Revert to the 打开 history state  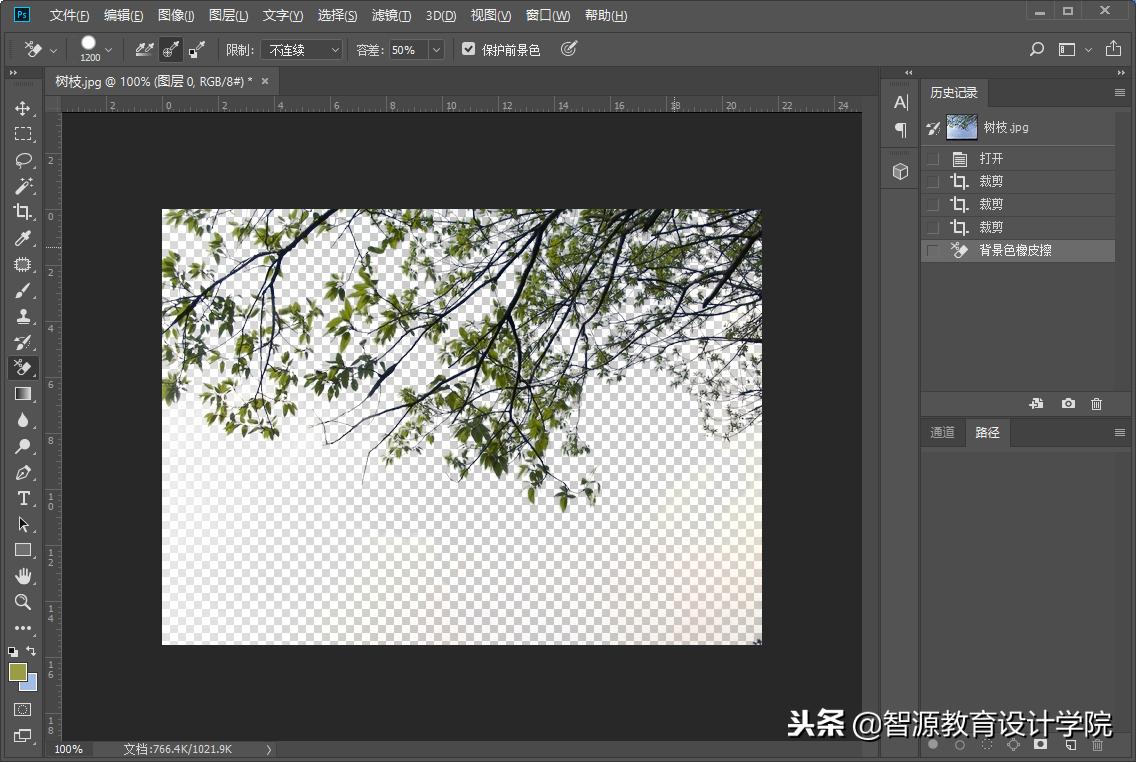pyautogui.click(x=991, y=157)
